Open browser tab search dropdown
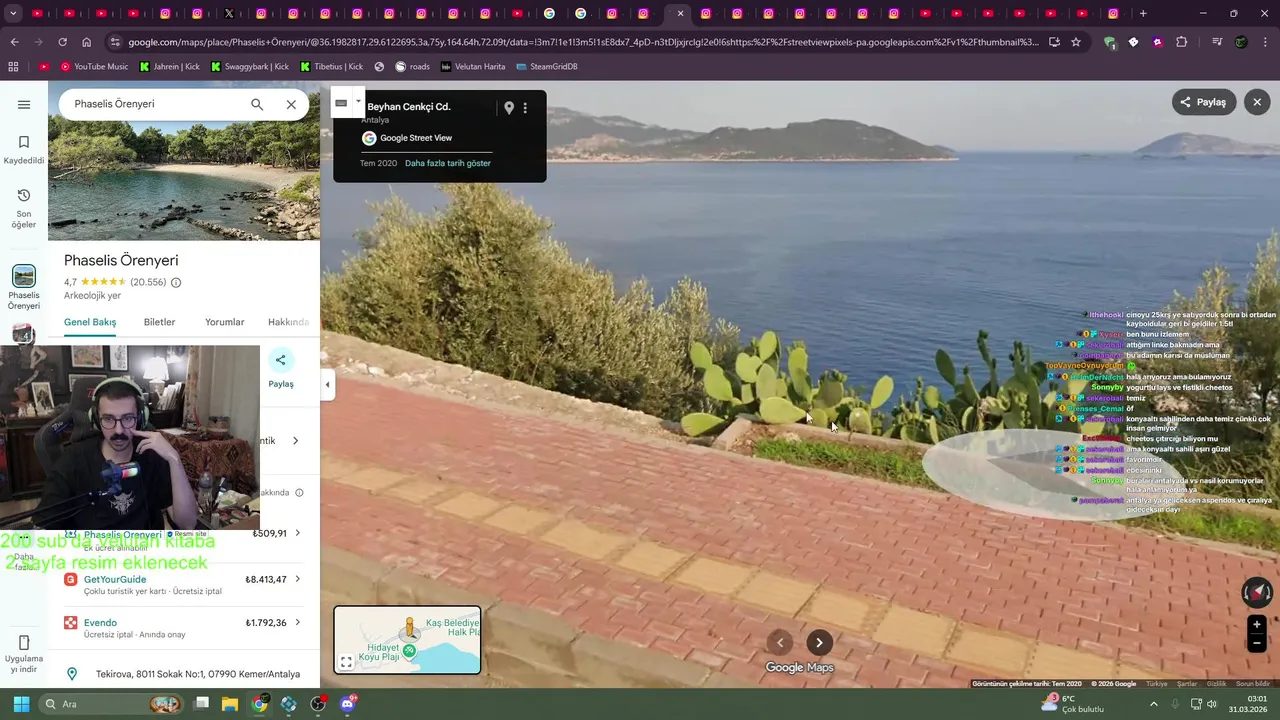Screen dimensions: 1280x720 (13, 14)
